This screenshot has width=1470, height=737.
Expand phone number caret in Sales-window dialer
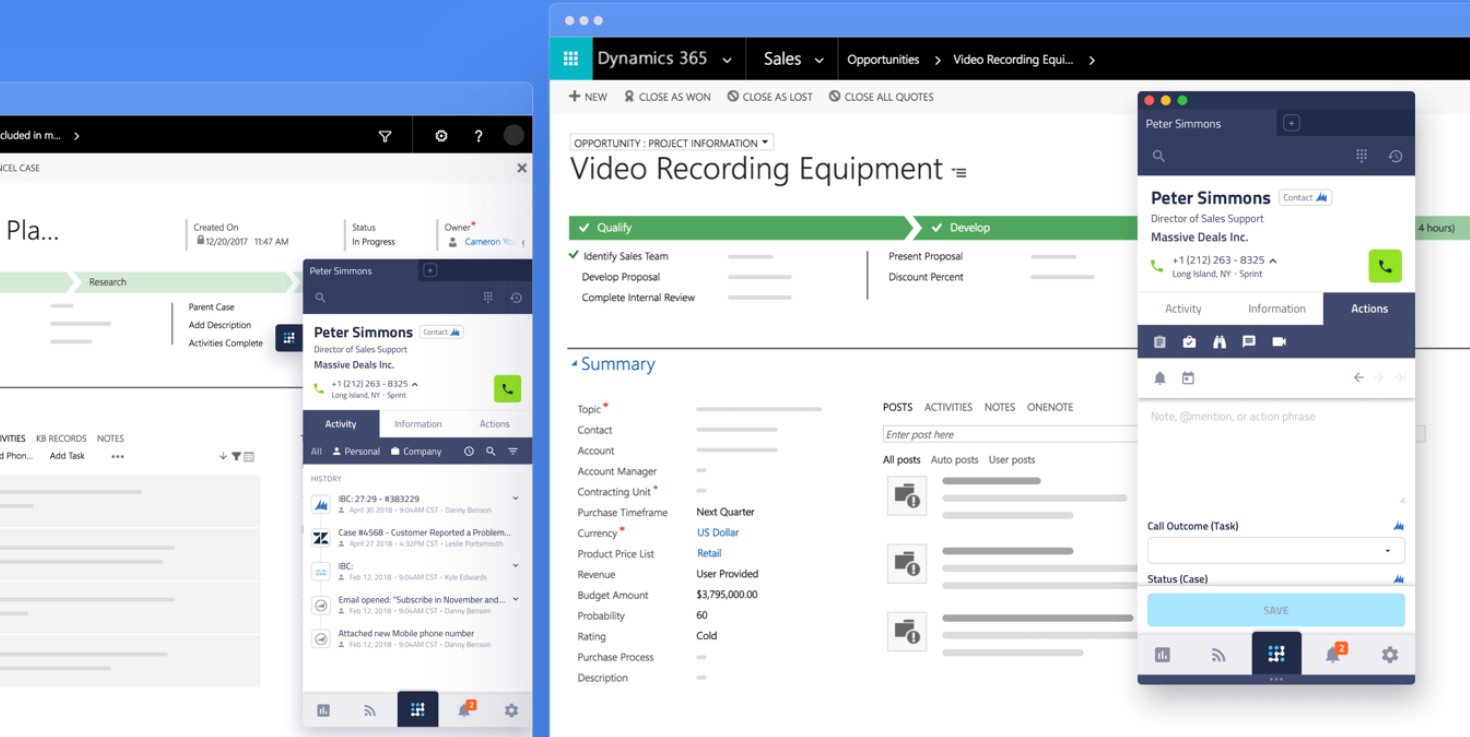tap(1273, 261)
